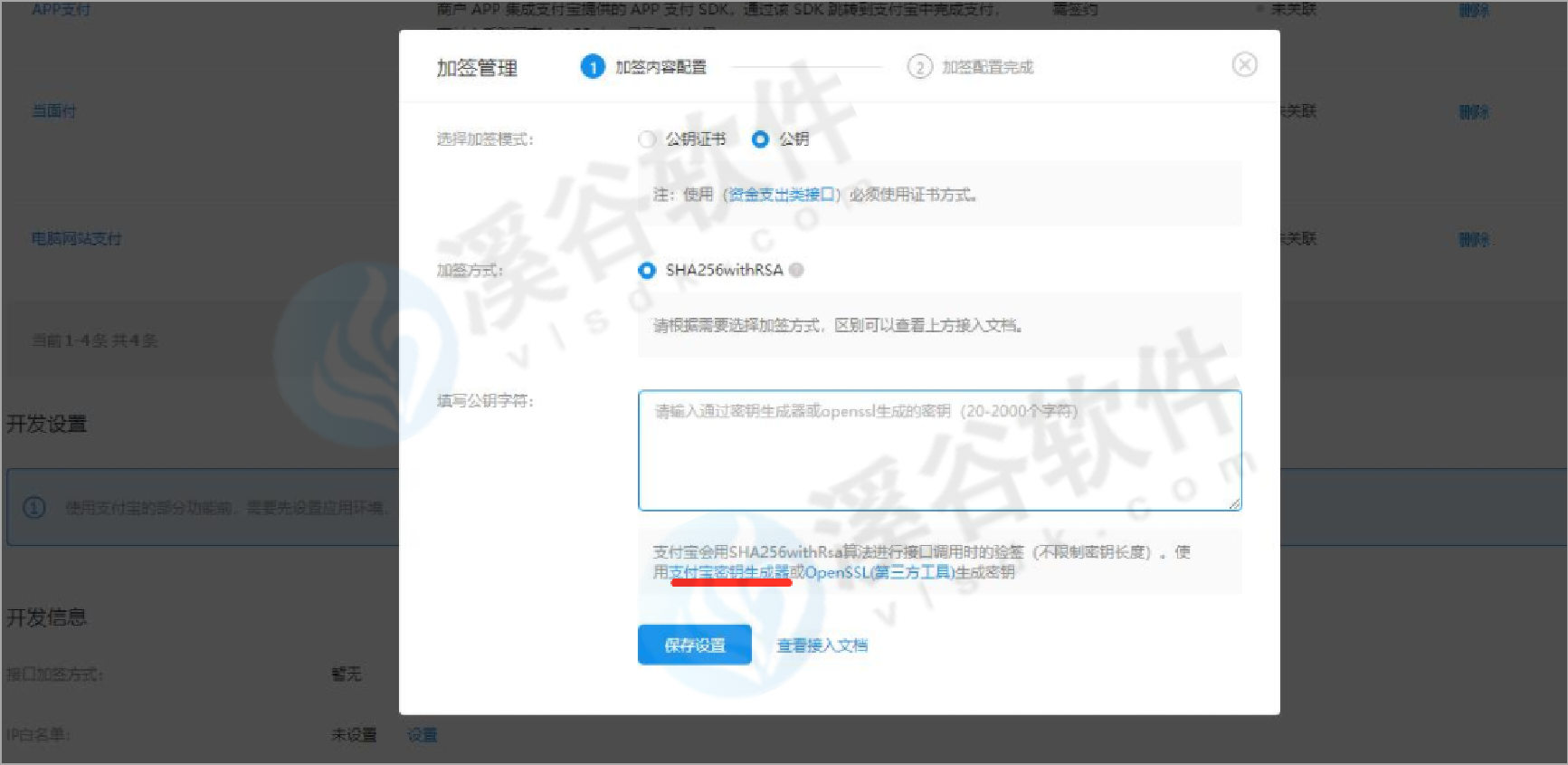Select the 公钥证书 radio option
The height and width of the screenshot is (765, 1568).
(647, 139)
